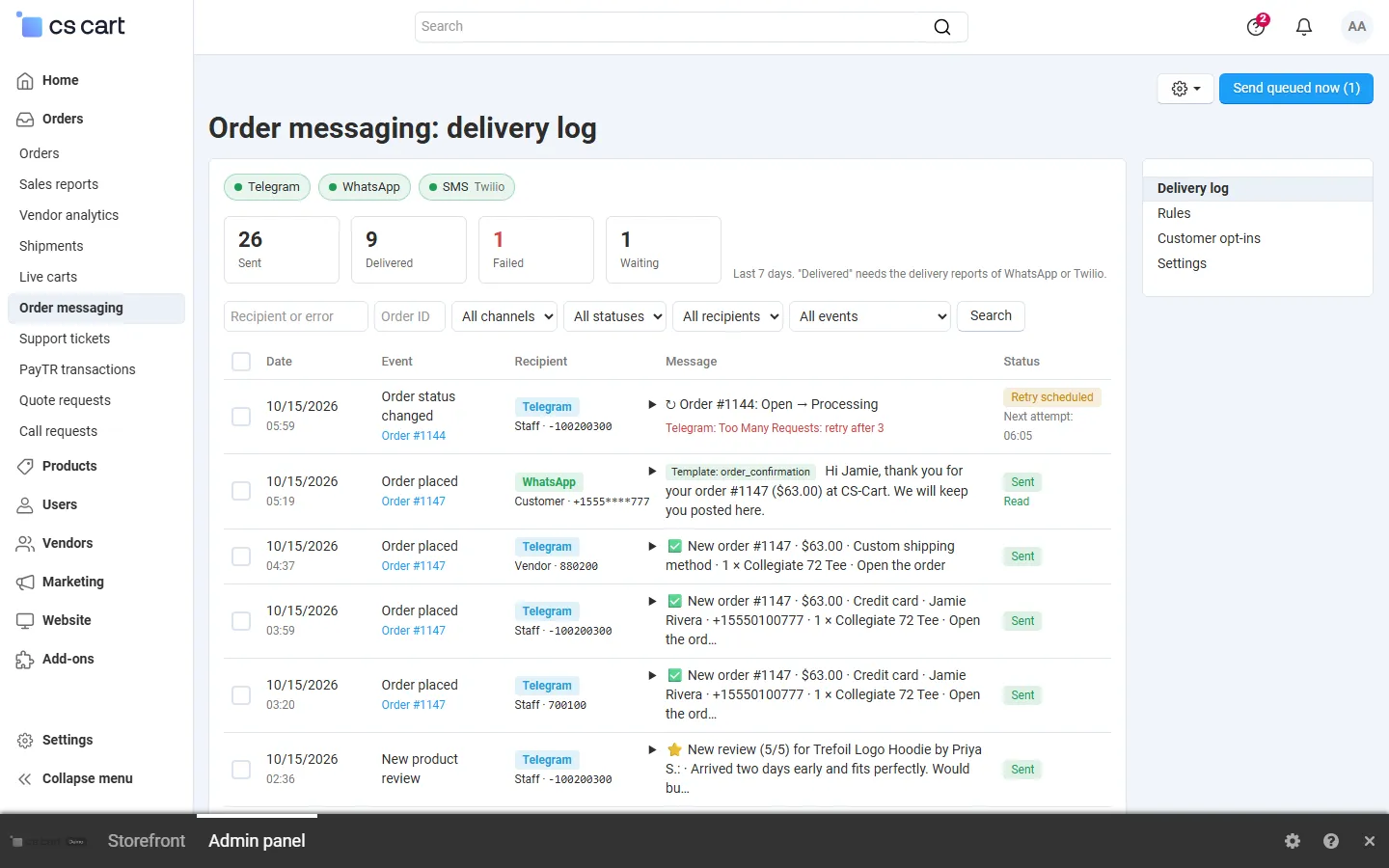
Task: Filter by the WhatsApp channel chip
Action: [x=365, y=187]
